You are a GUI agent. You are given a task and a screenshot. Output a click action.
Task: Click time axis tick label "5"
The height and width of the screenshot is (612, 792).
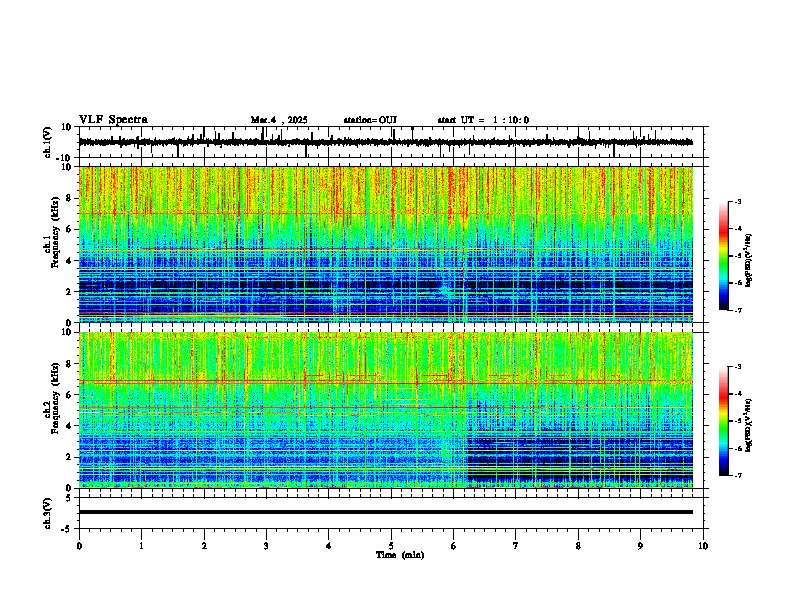point(391,546)
